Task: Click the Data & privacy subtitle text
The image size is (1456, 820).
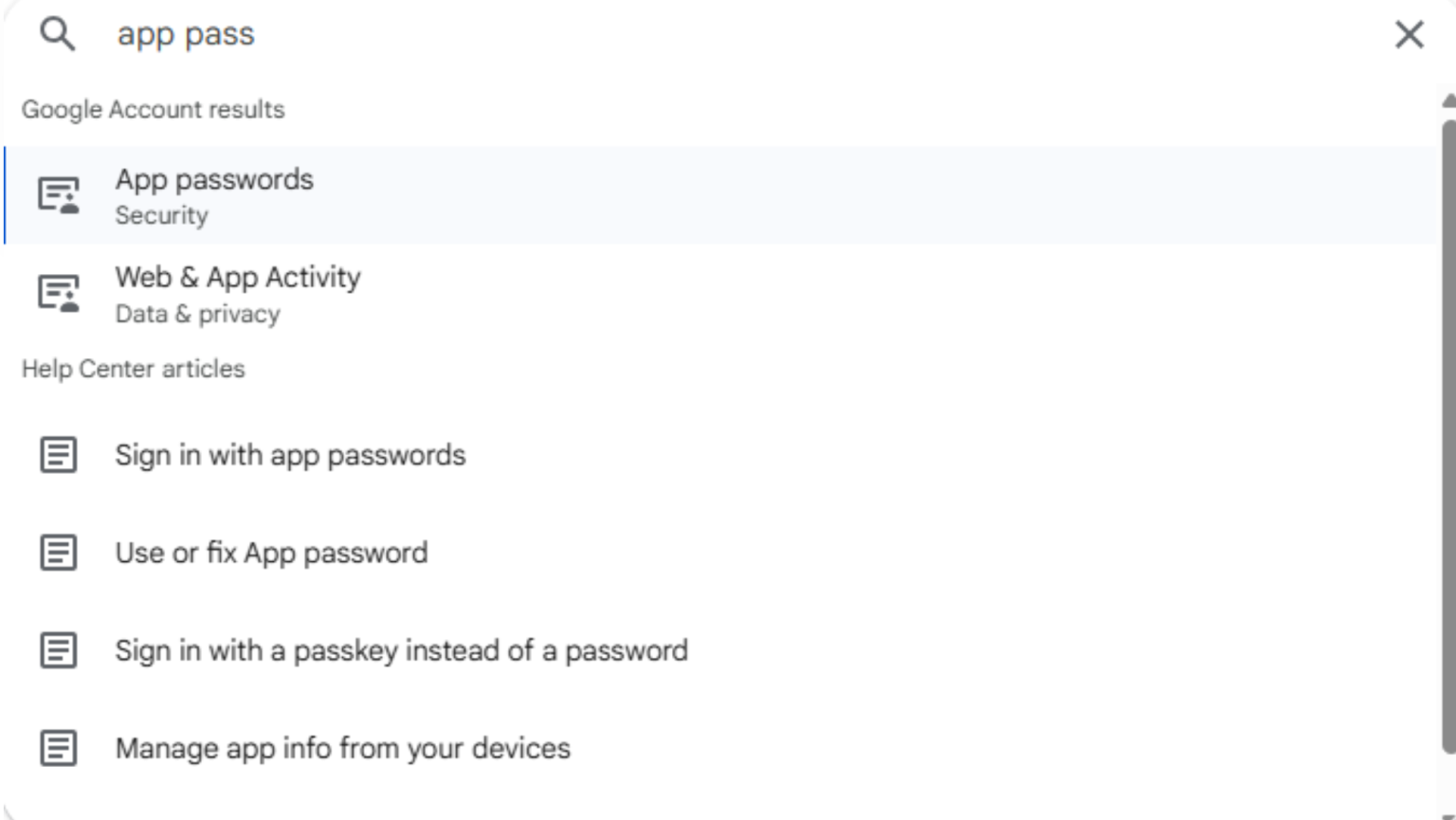Action: (x=197, y=314)
